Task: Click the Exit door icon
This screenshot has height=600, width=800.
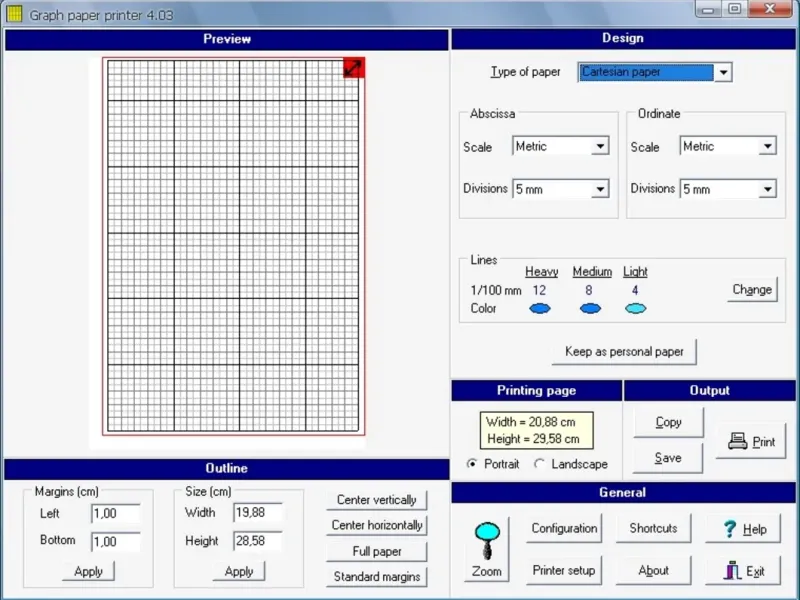Action: click(732, 570)
